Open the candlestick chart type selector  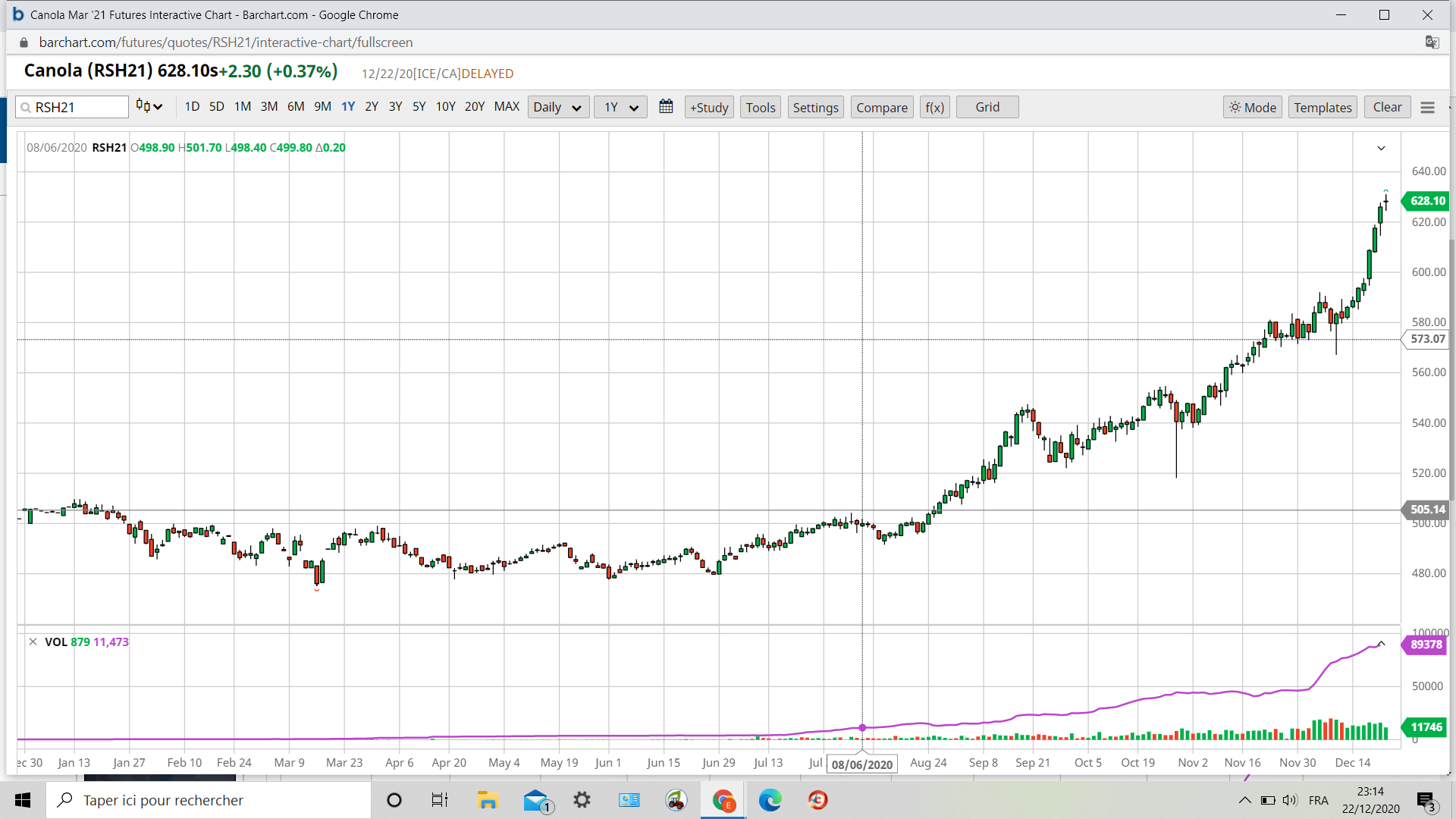tap(149, 107)
